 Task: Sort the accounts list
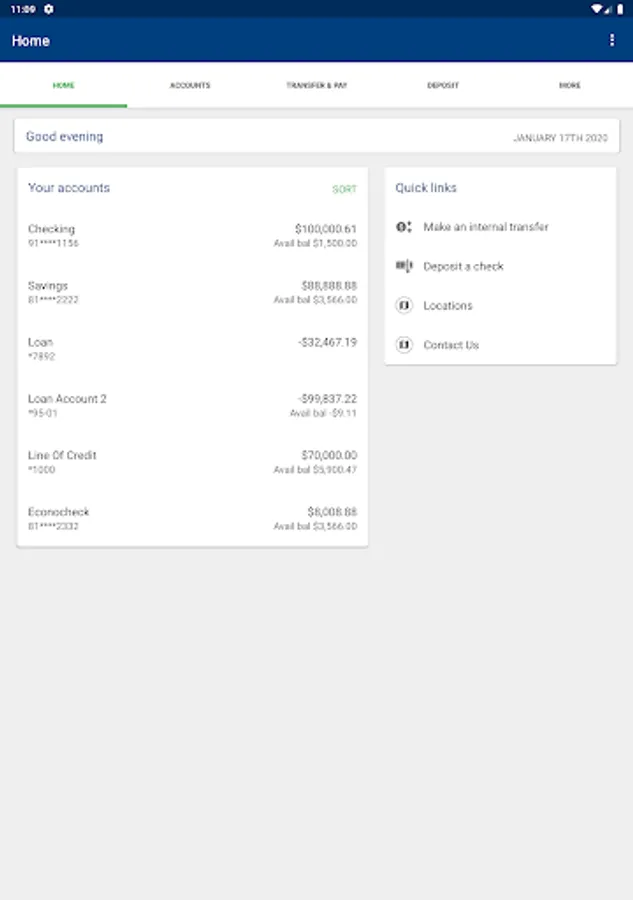click(344, 189)
